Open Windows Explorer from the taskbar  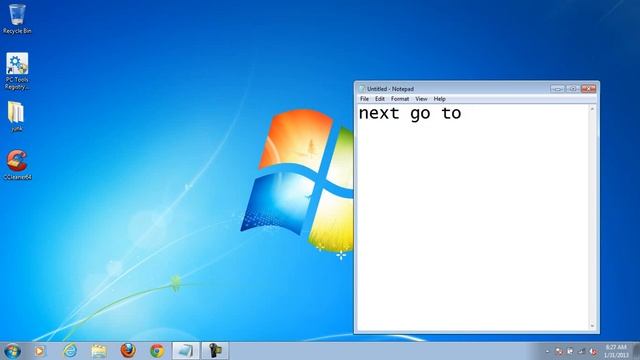(99, 351)
